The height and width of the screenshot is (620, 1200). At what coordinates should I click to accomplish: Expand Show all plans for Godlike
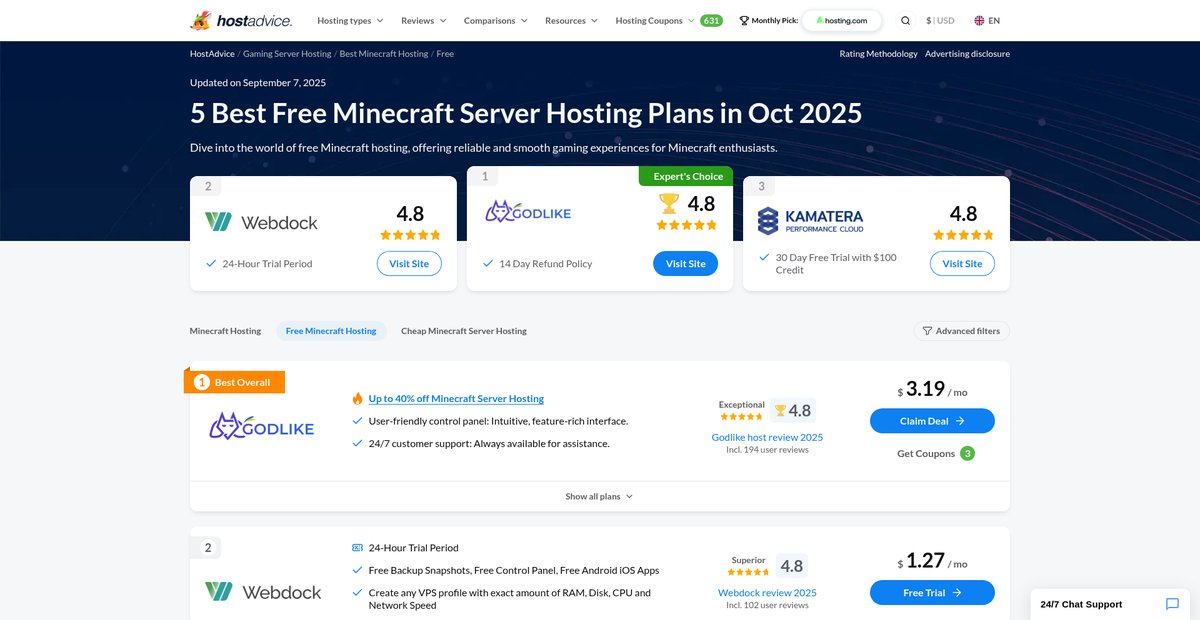pyautogui.click(x=599, y=497)
